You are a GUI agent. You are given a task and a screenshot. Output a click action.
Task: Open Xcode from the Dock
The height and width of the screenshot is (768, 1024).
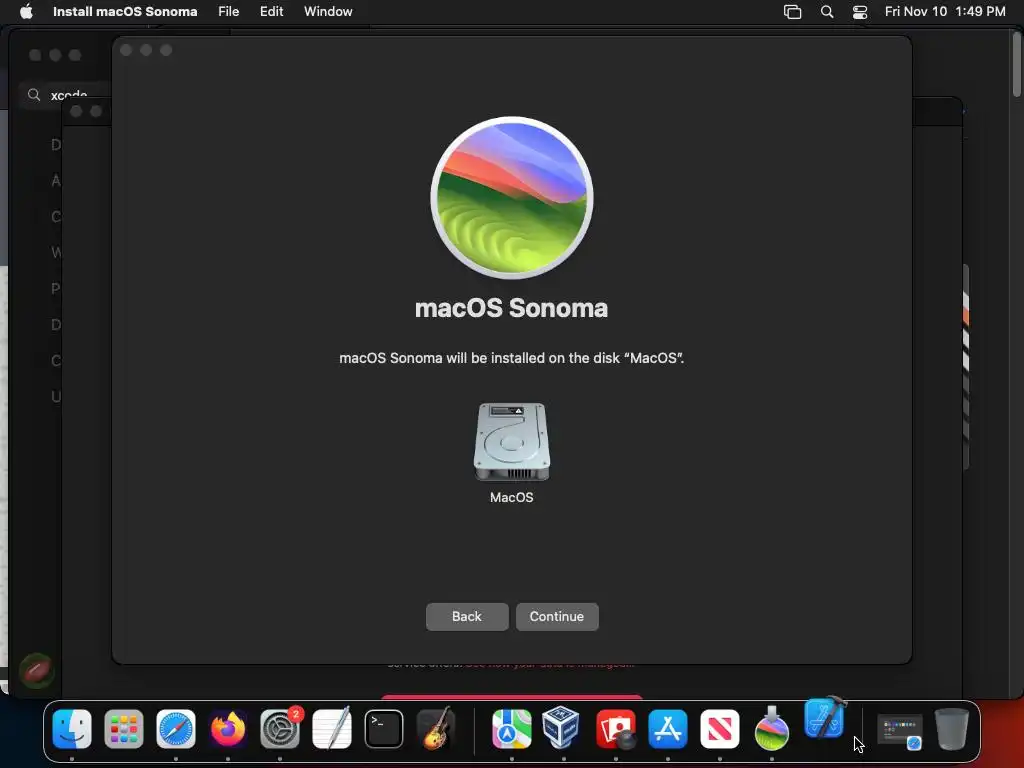coord(825,718)
